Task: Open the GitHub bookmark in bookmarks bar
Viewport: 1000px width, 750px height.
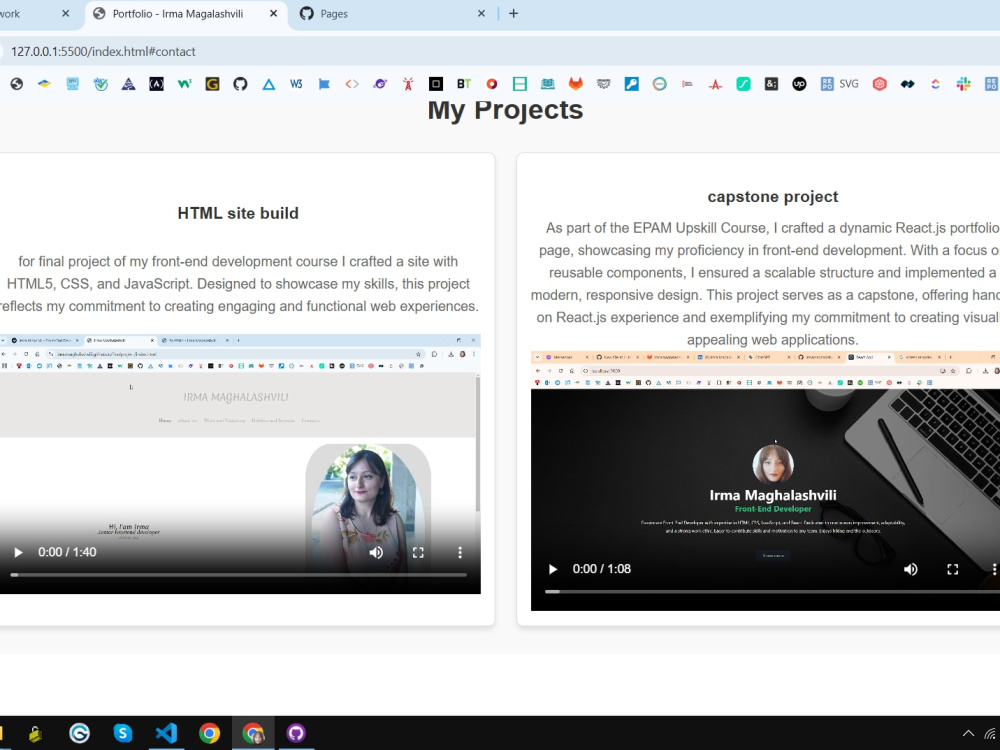Action: [x=240, y=84]
